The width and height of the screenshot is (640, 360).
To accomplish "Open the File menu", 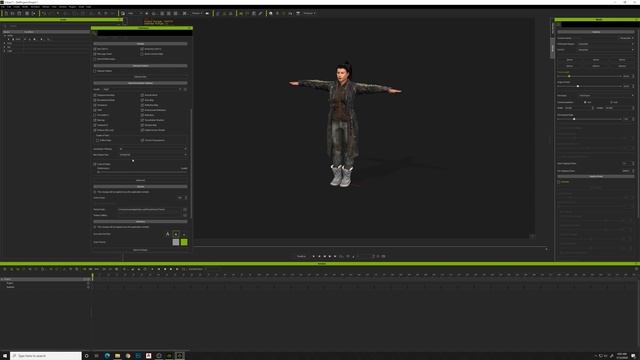I will coord(3,7).
